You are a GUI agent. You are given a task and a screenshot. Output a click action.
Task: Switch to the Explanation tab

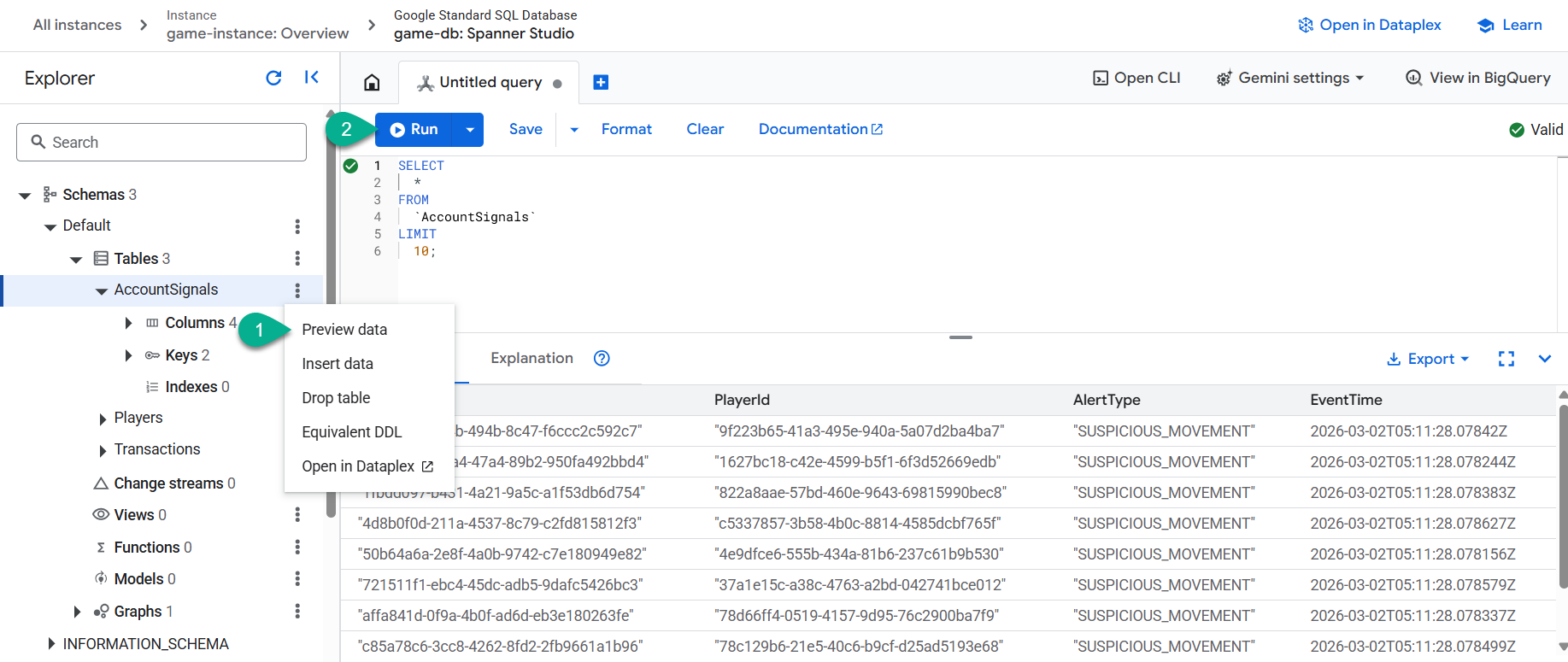[x=531, y=358]
